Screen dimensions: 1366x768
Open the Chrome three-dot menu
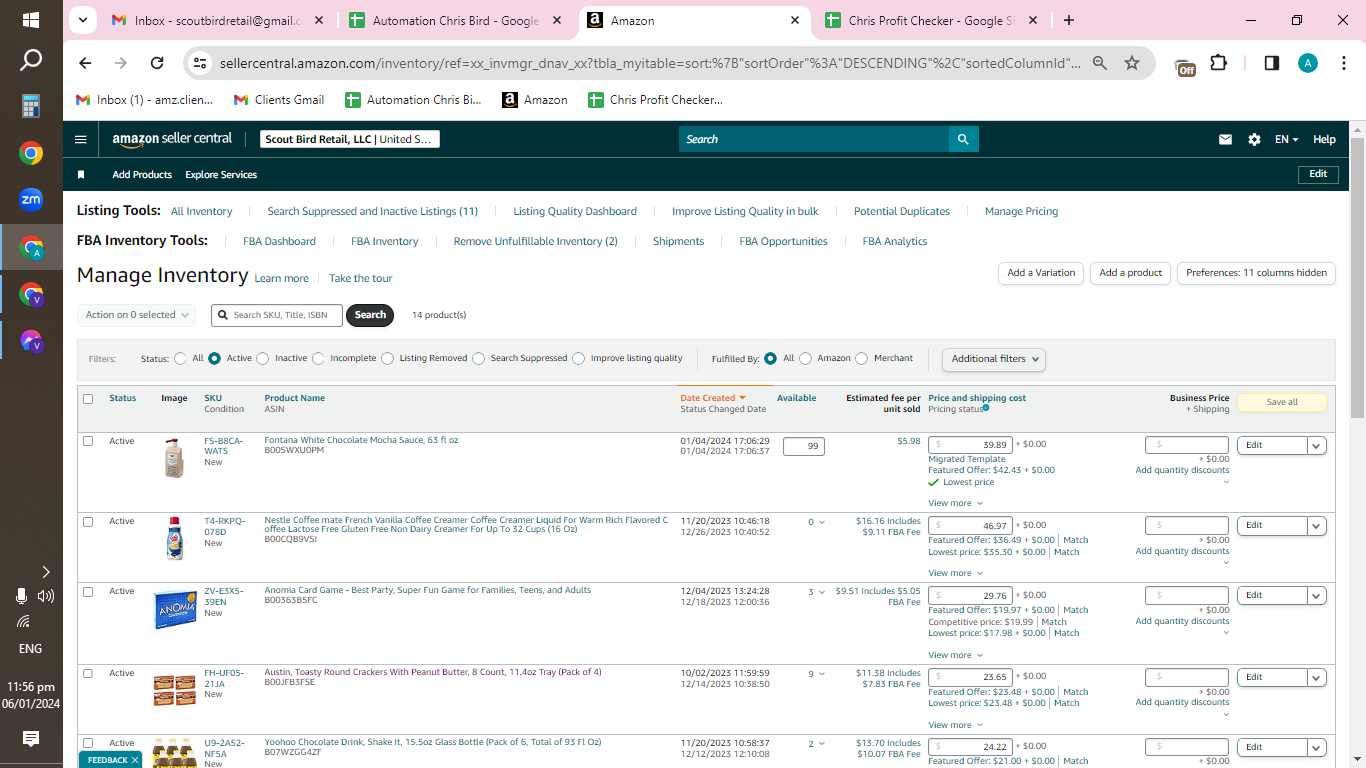(x=1341, y=63)
